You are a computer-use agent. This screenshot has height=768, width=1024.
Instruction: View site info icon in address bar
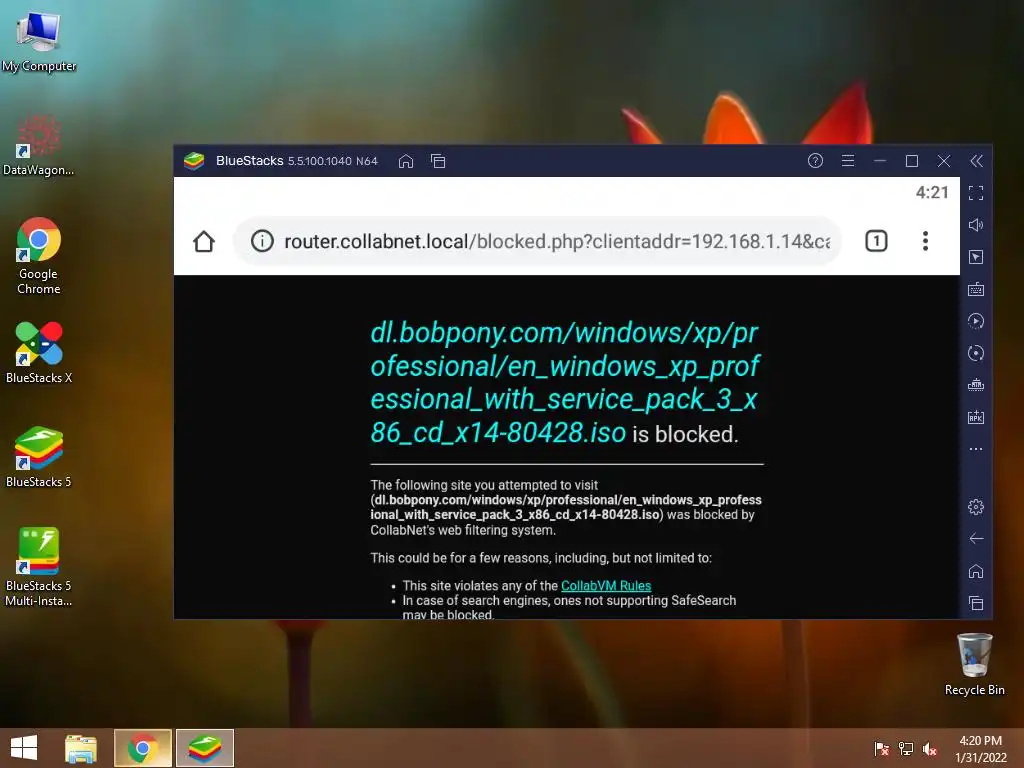coord(262,241)
